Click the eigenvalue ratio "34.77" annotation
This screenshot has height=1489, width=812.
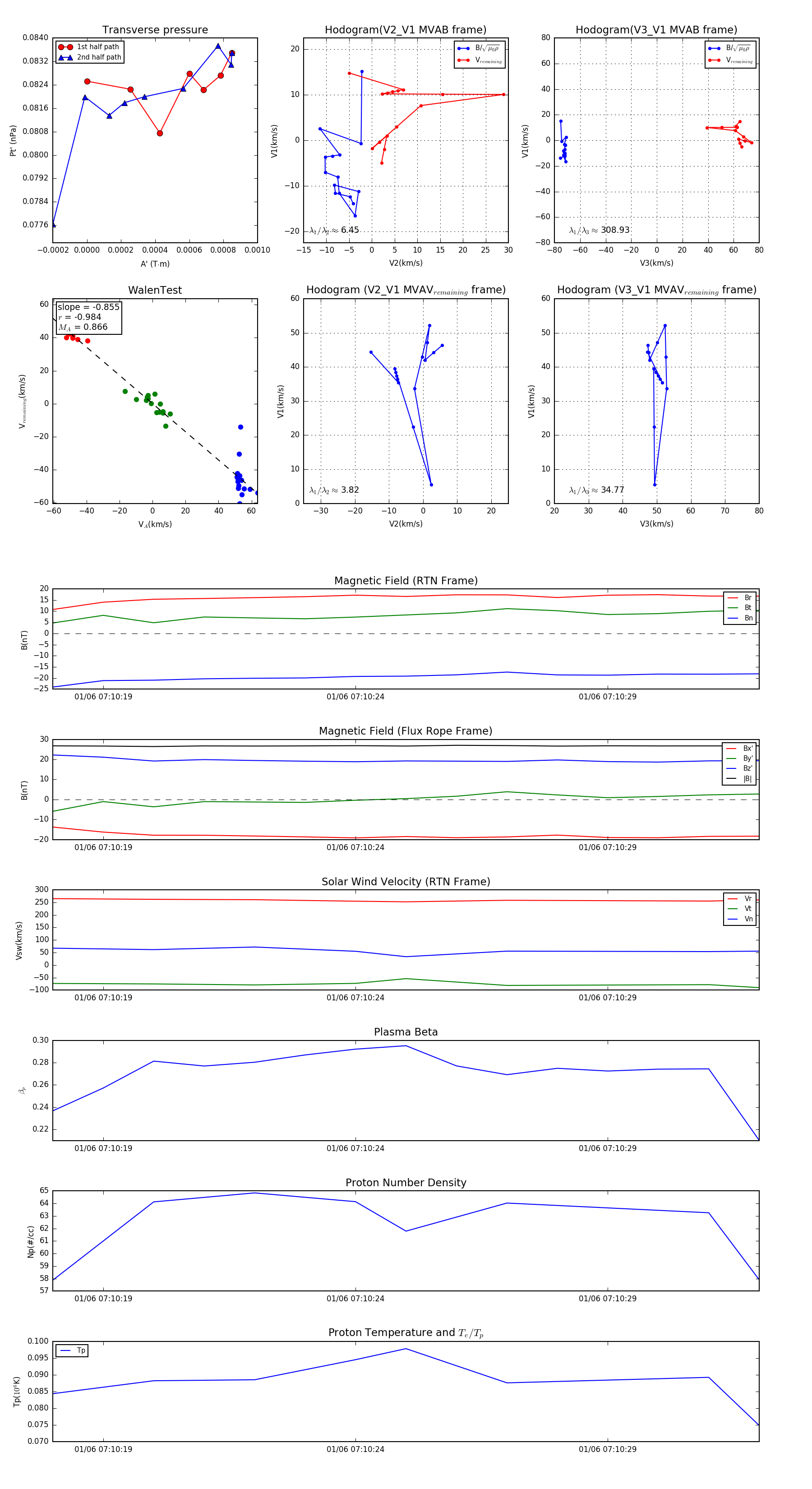[x=613, y=490]
